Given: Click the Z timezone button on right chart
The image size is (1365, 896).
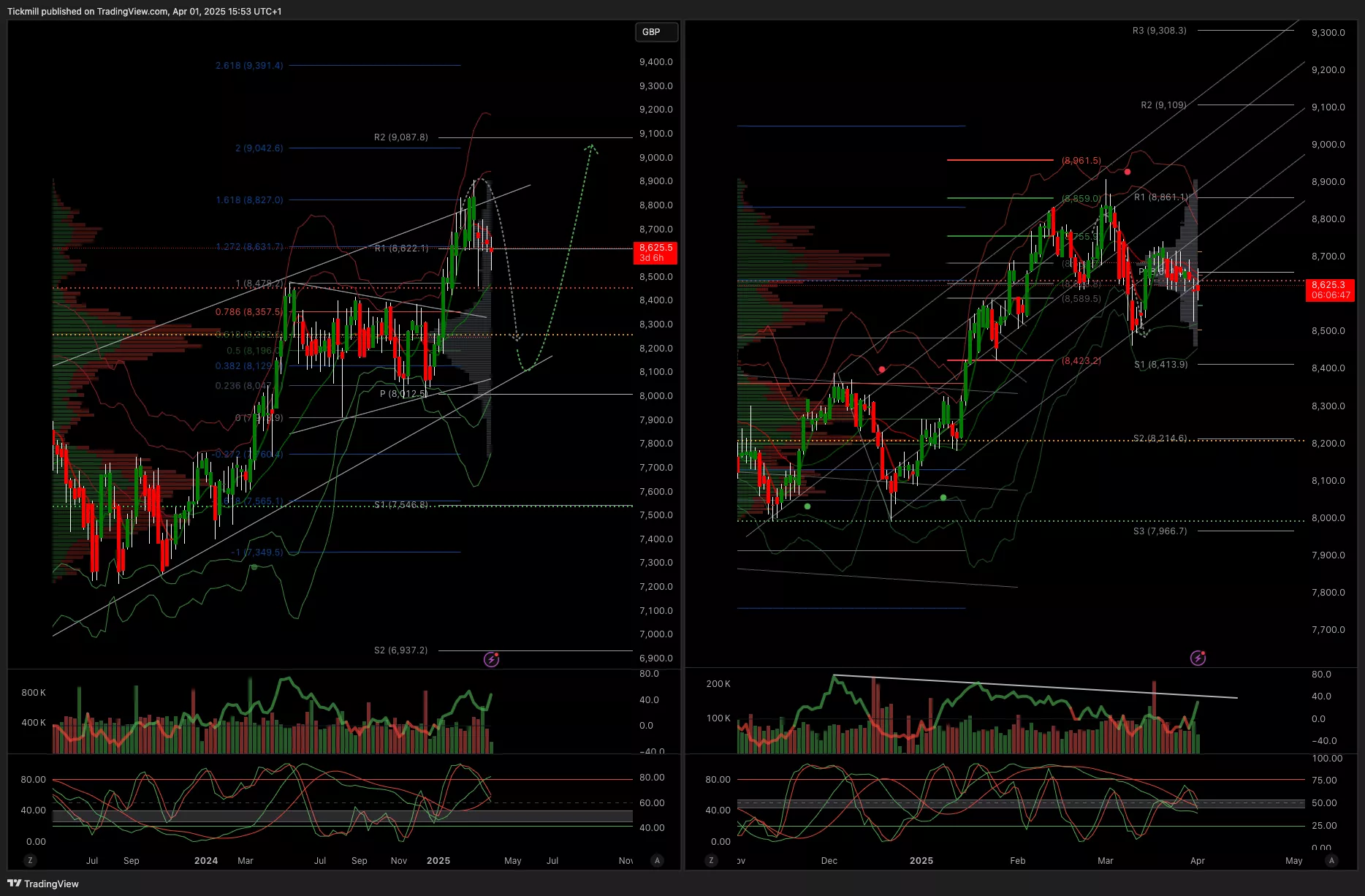Looking at the screenshot, I should (x=711, y=860).
